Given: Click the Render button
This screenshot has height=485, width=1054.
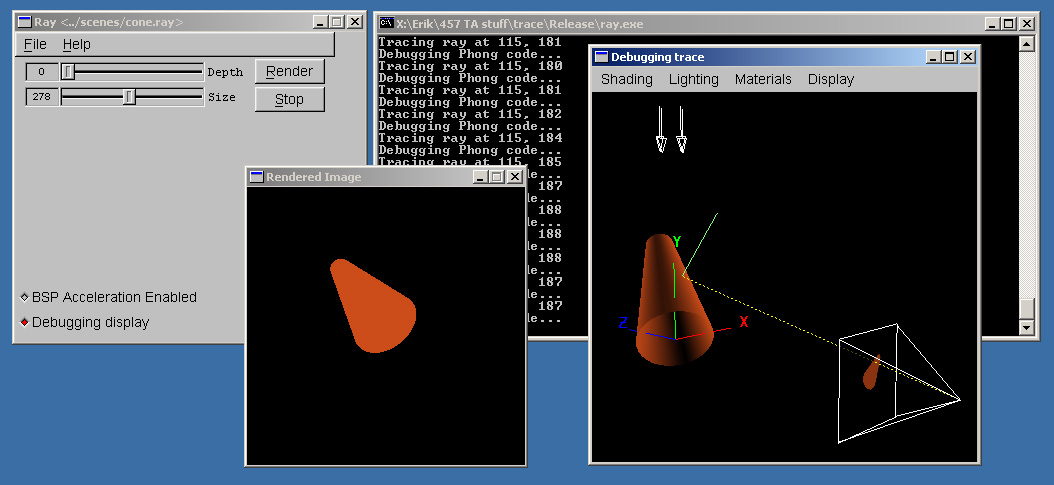Looking at the screenshot, I should tap(289, 71).
